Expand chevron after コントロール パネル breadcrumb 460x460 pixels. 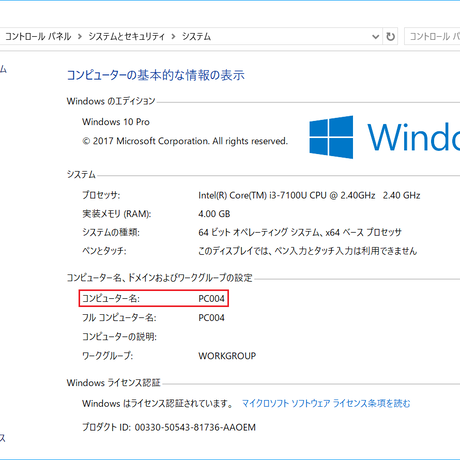pos(80,37)
